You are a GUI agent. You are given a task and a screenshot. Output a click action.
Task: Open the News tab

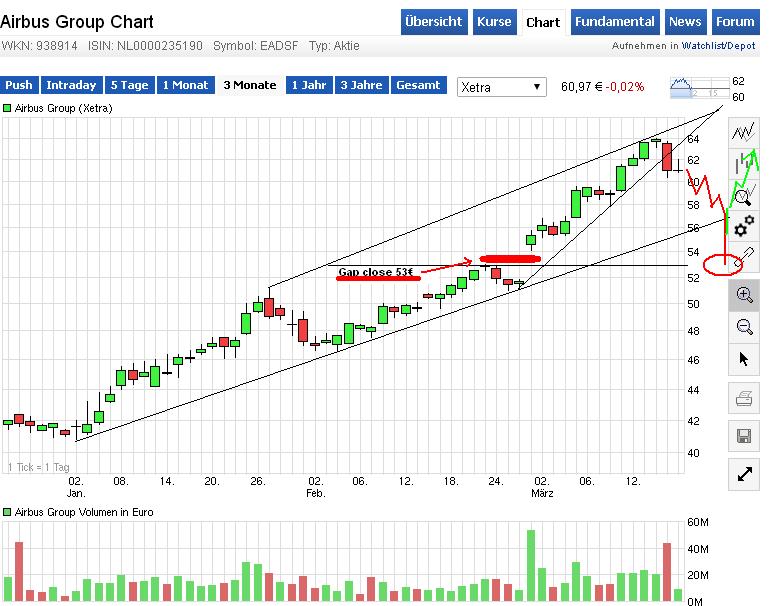coord(685,22)
